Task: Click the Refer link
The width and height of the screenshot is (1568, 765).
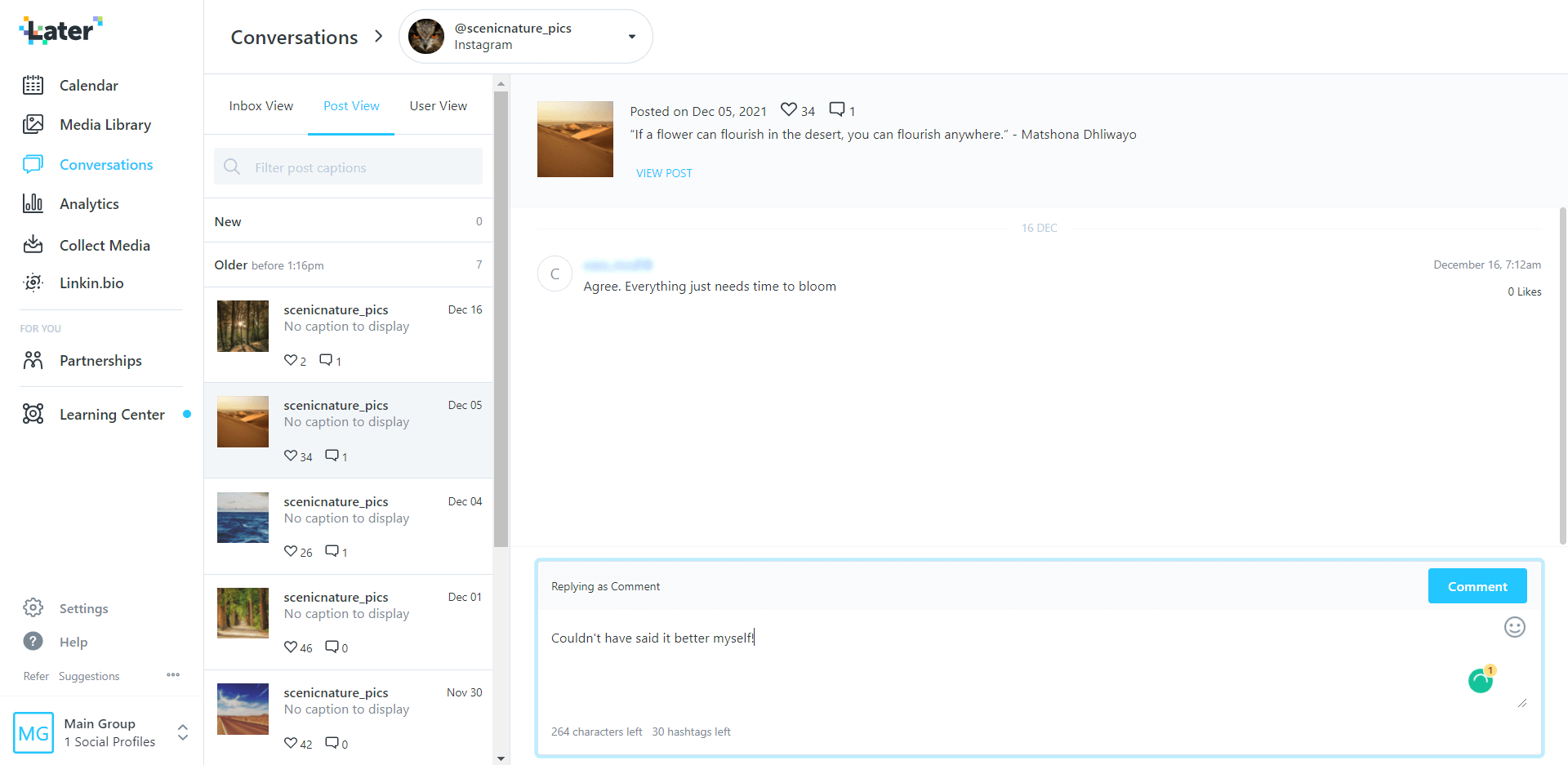Action: tap(36, 676)
